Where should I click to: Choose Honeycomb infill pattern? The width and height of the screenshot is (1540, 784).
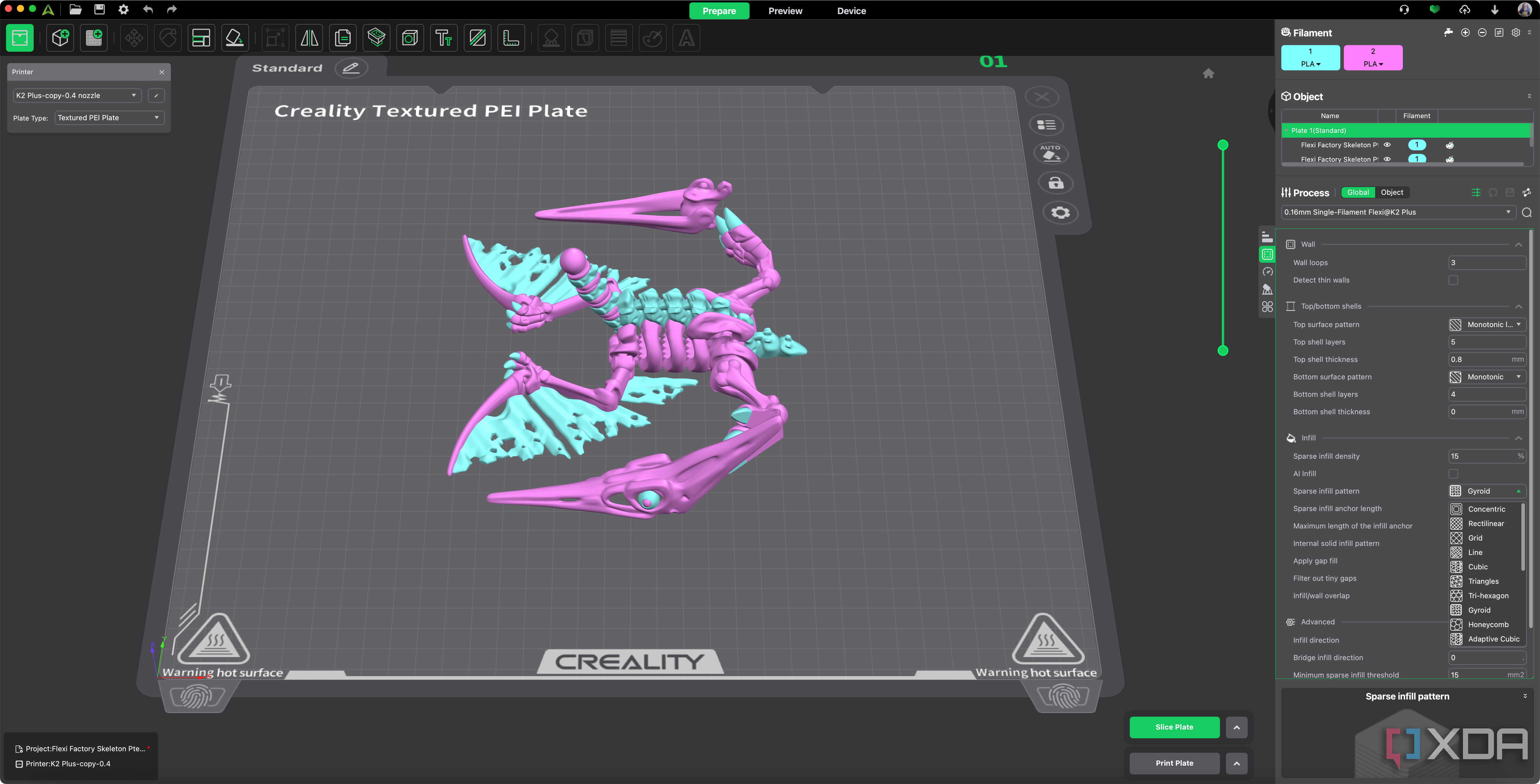pyautogui.click(x=1486, y=624)
